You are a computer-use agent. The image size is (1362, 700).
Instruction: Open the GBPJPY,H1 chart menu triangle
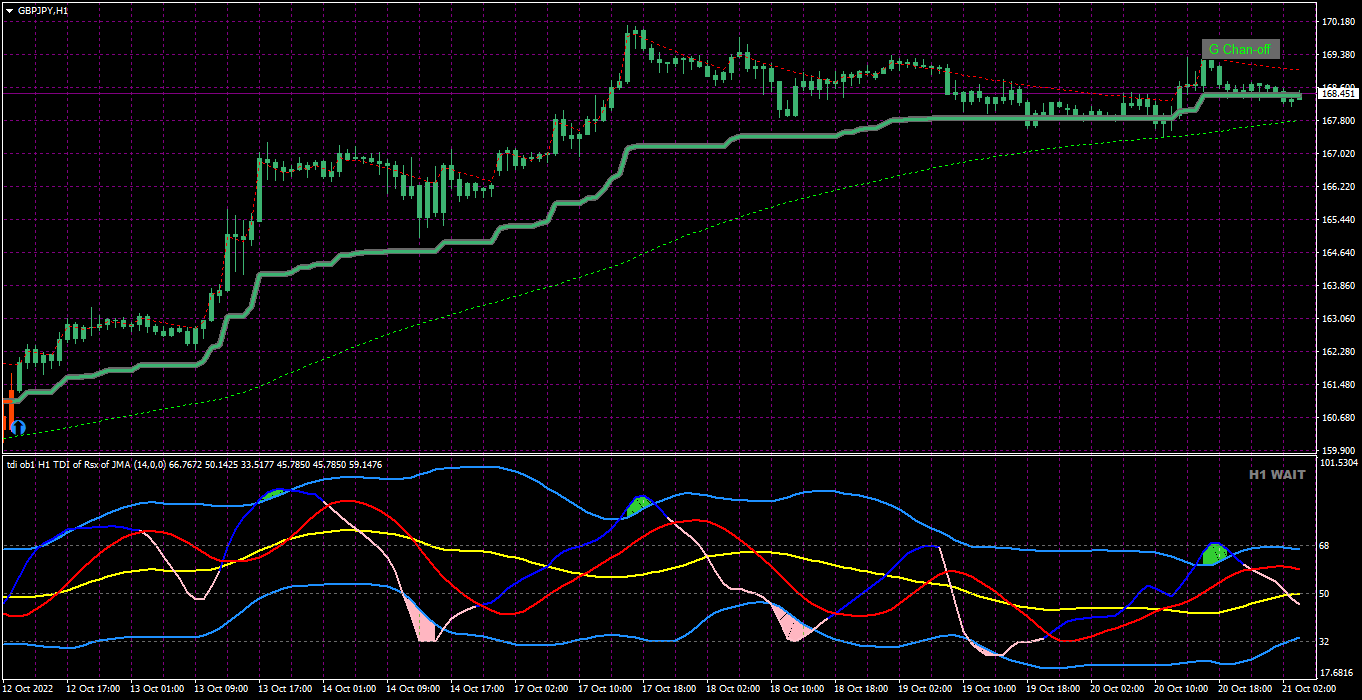[x=9, y=10]
